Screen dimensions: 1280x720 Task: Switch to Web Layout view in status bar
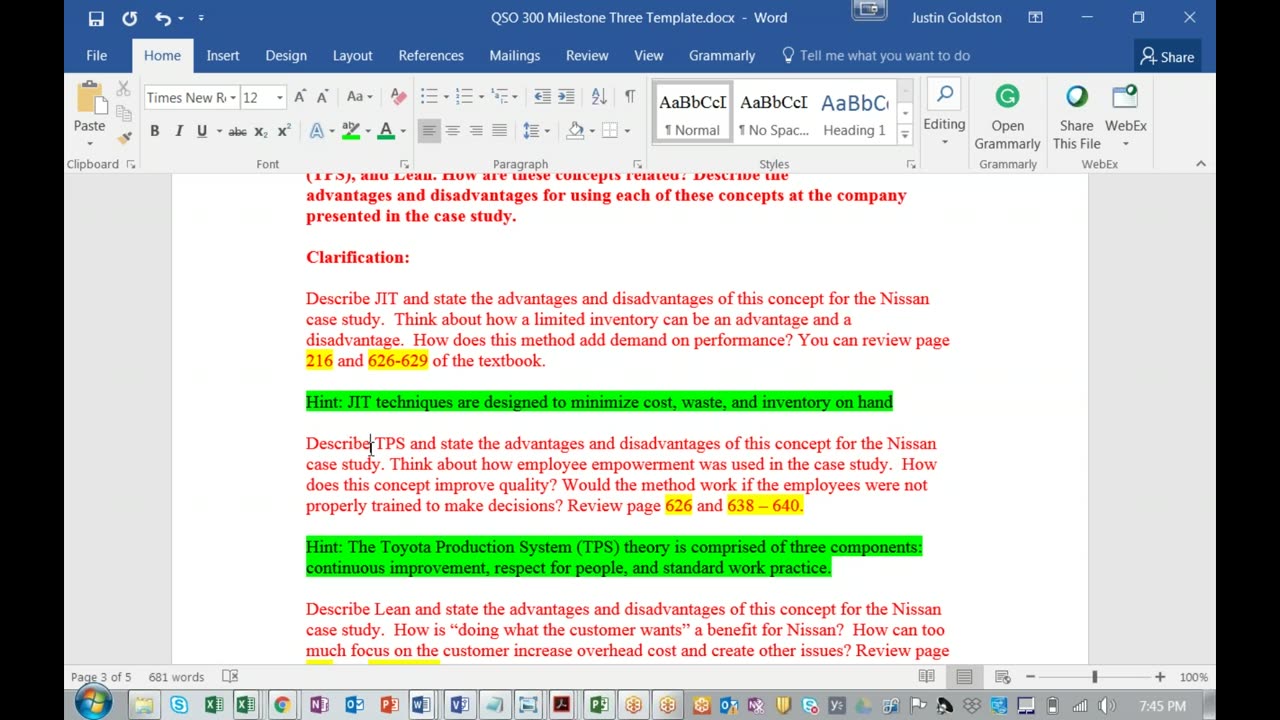pyautogui.click(x=1002, y=677)
